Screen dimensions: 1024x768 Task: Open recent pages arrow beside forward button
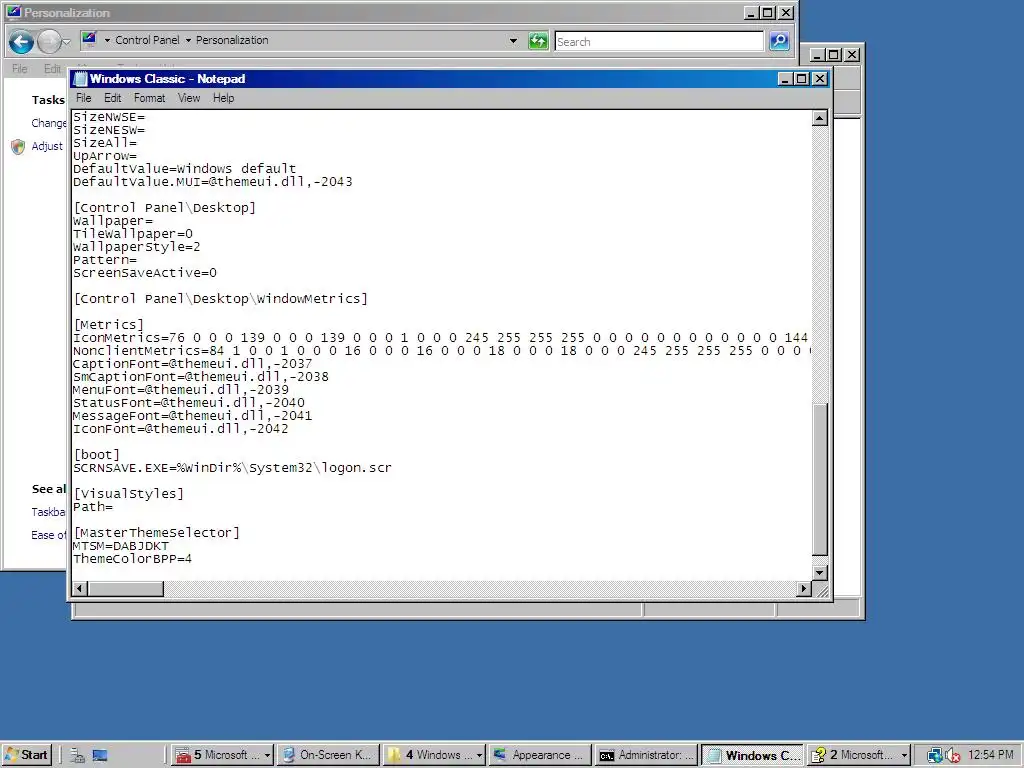[66, 42]
